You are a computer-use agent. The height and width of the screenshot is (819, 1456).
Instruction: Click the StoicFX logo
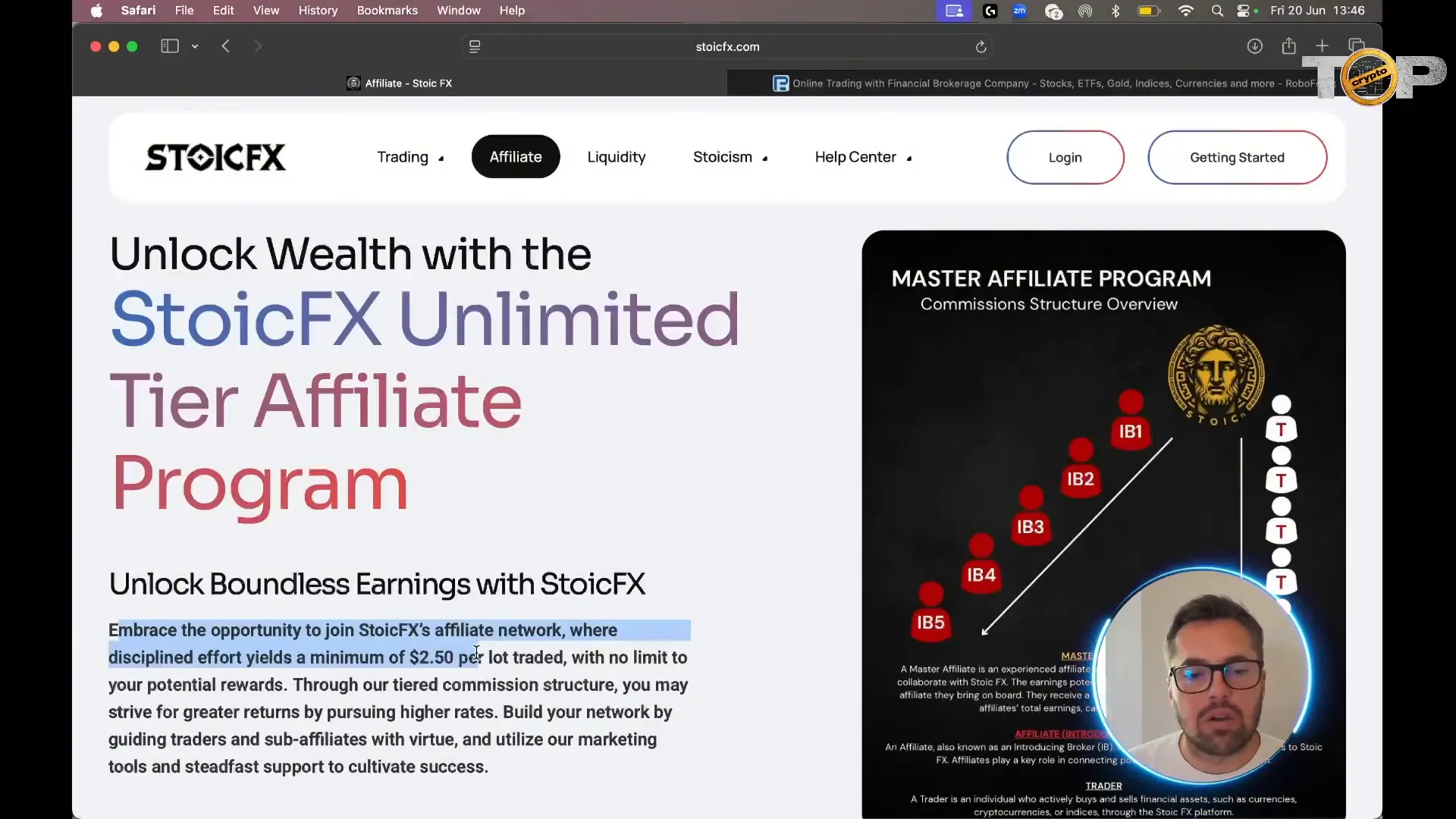click(215, 158)
